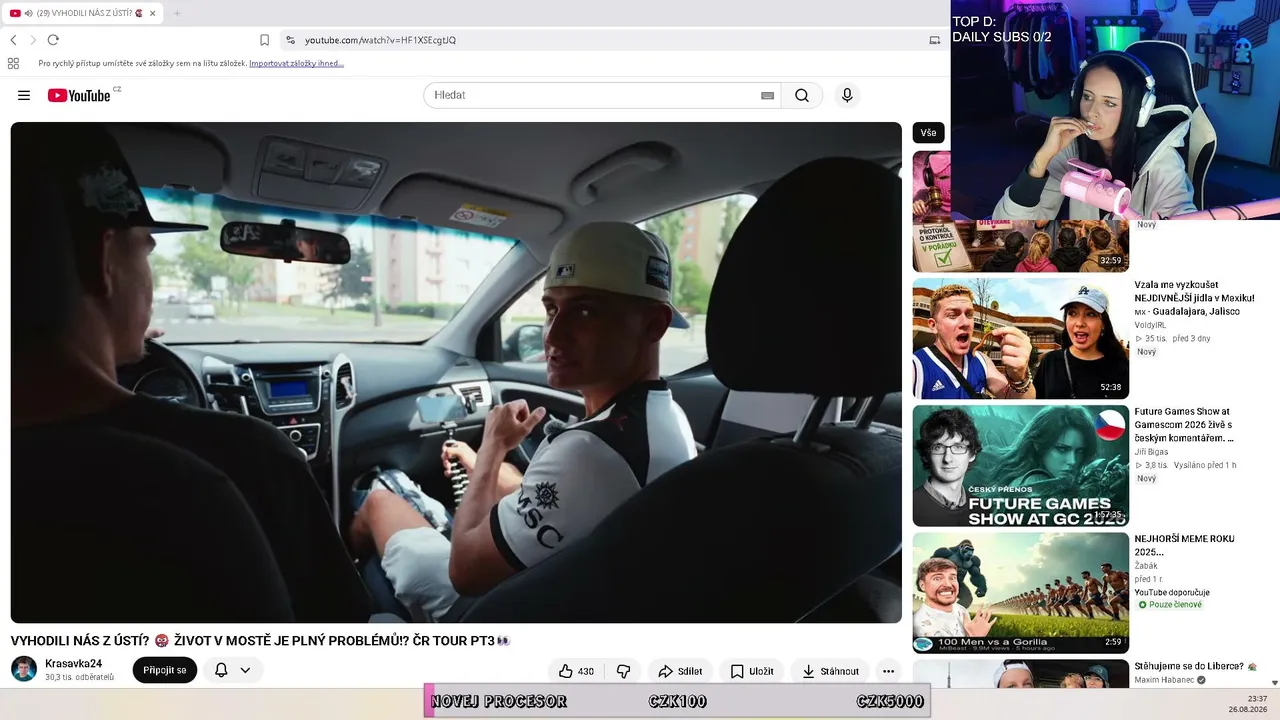Open Future Games Show thumbnail
The width and height of the screenshot is (1280, 720).
click(1020, 465)
